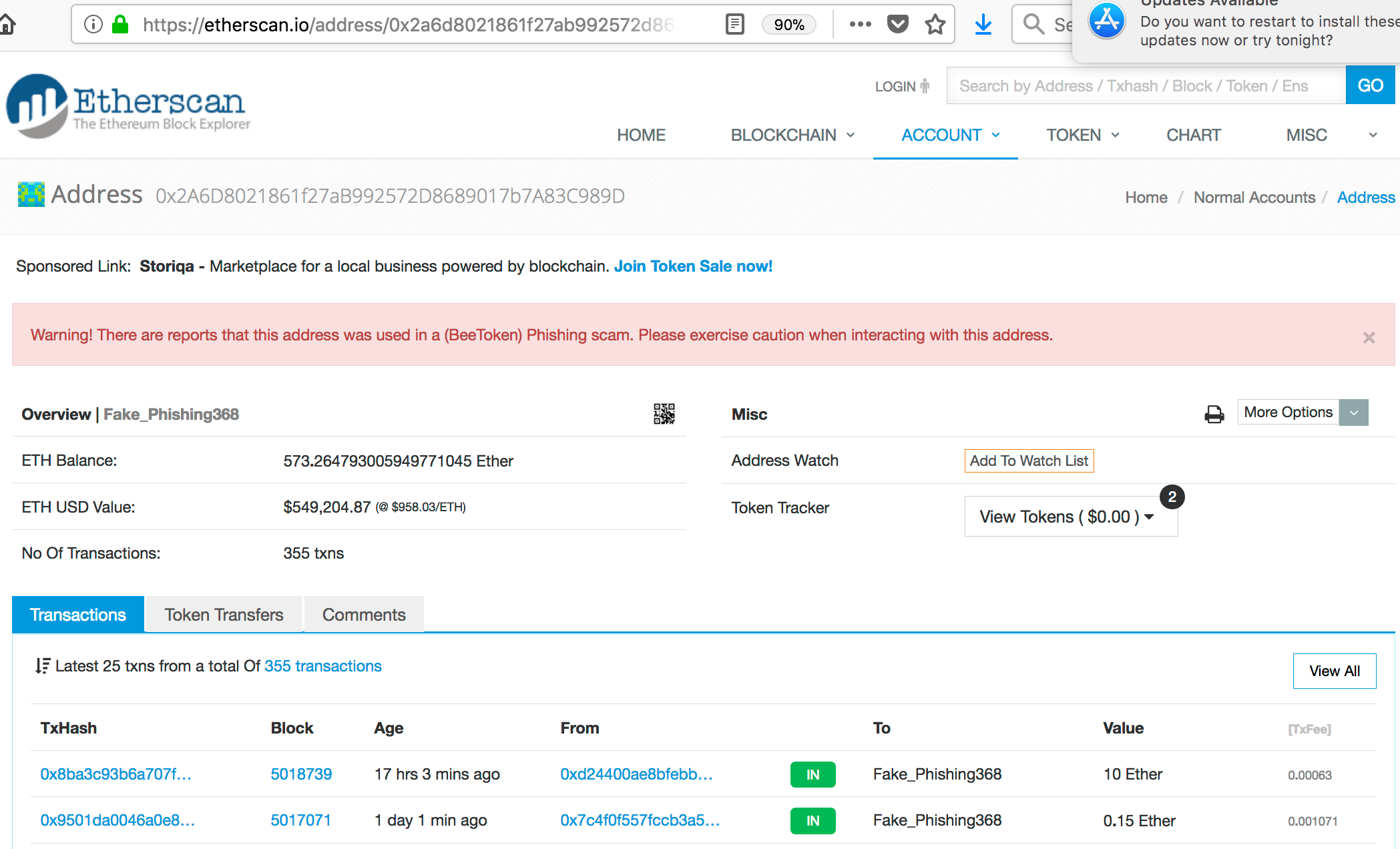
Task: Click the Etherscan logo
Action: pyautogui.click(x=128, y=105)
